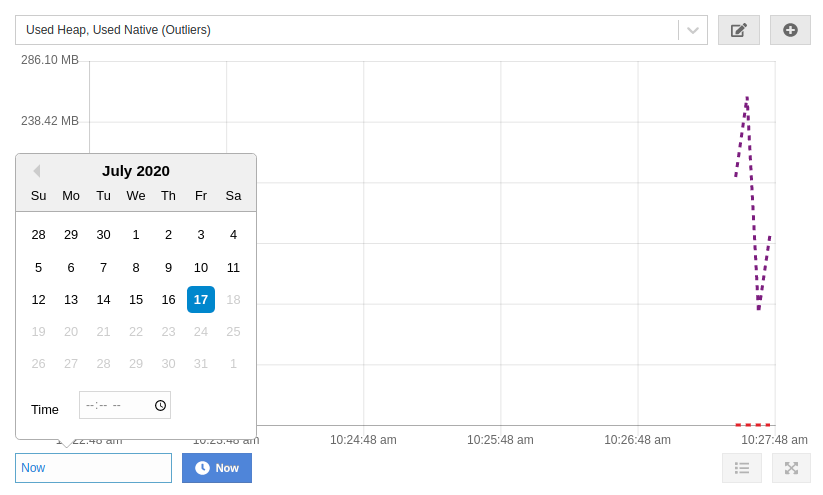Expand chart to fullscreen

[x=791, y=468]
